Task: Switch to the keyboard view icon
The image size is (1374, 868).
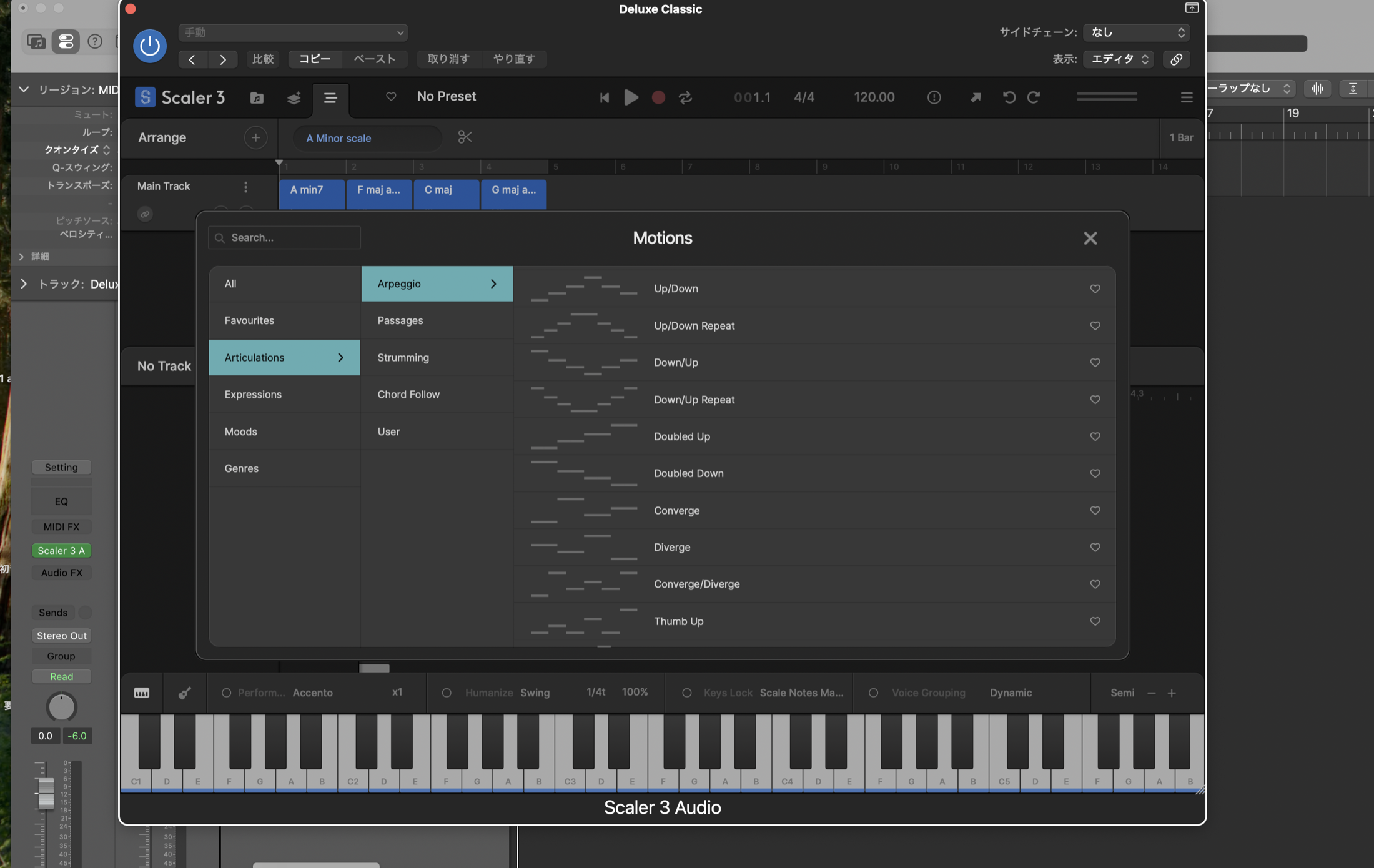Action: click(x=142, y=693)
